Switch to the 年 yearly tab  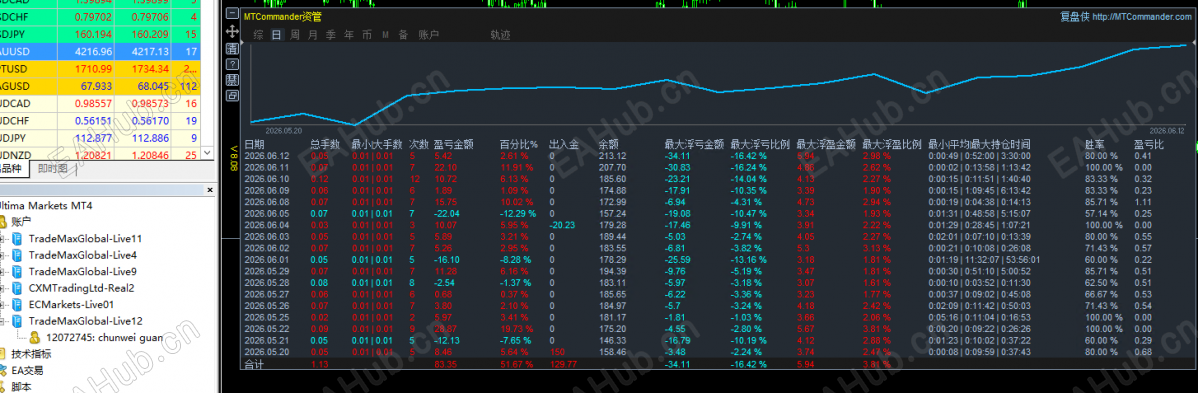(x=349, y=35)
